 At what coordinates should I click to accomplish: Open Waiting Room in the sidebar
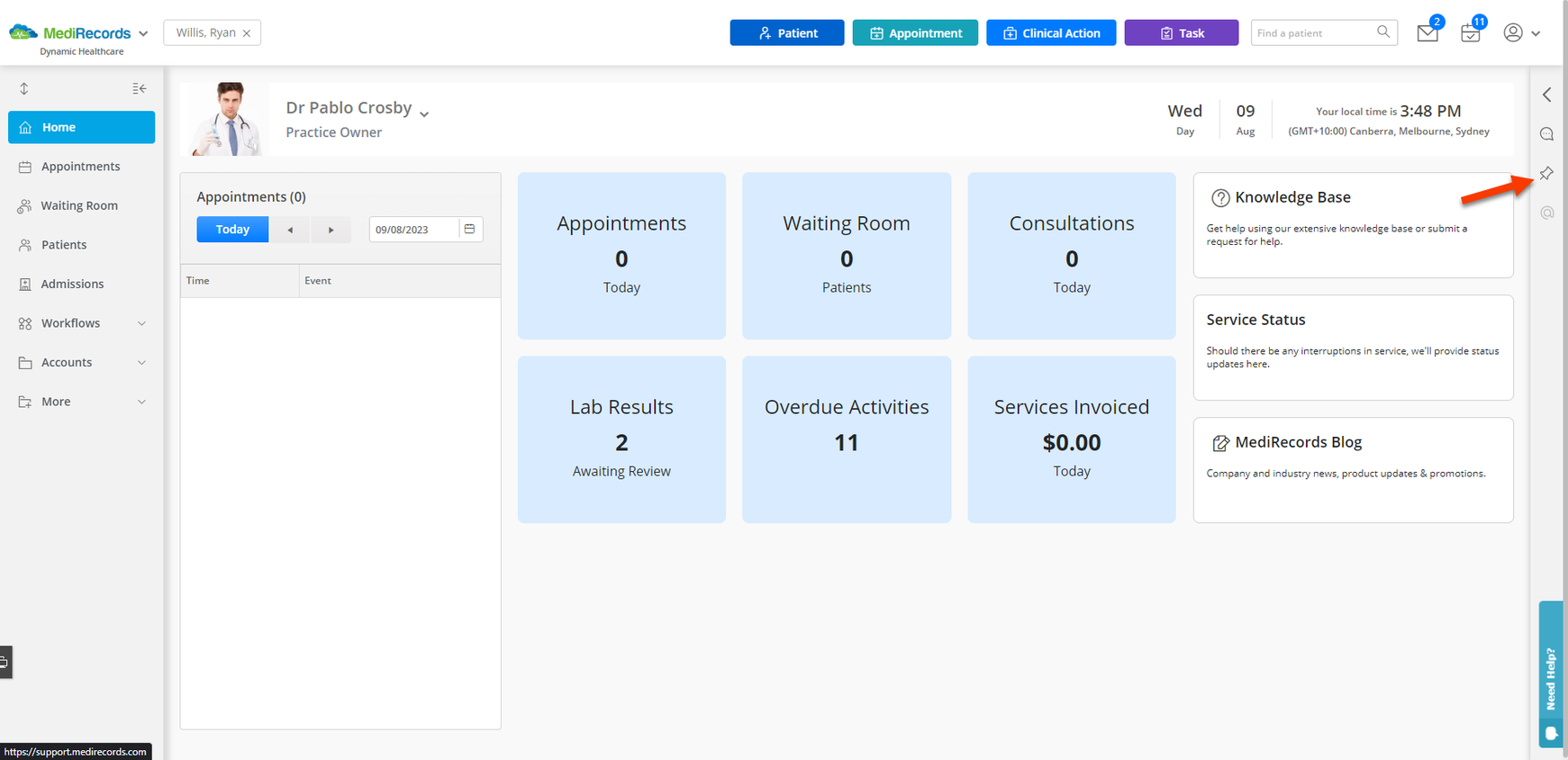click(x=81, y=205)
